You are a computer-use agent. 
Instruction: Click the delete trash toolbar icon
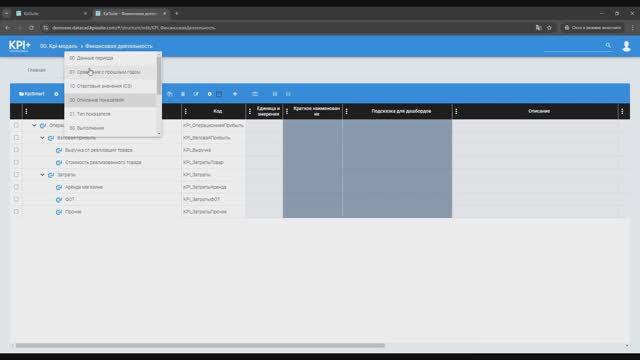coord(183,94)
